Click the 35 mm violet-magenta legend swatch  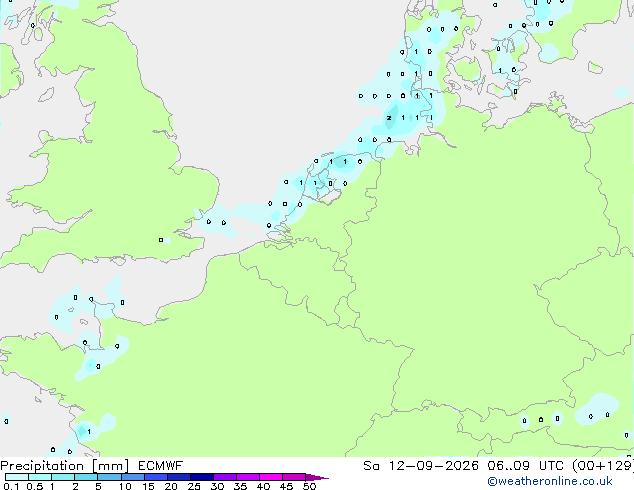coord(248,477)
